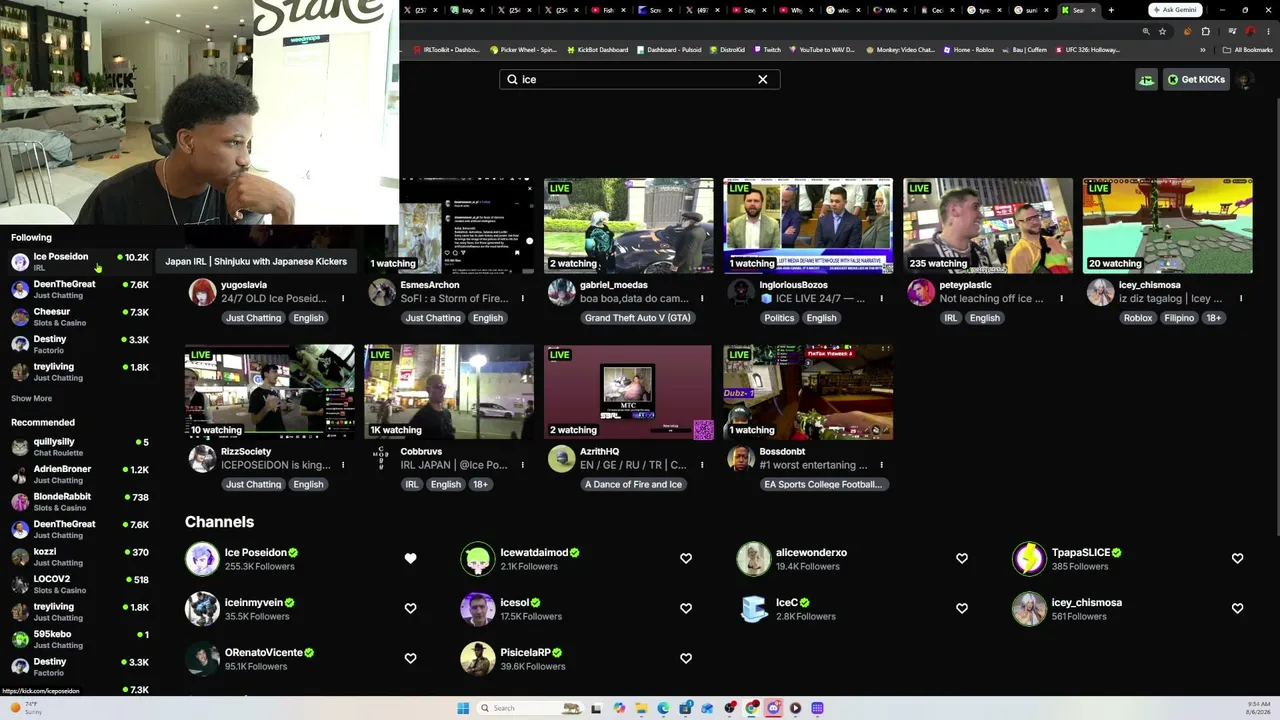Click the Filipino language tag
The width and height of the screenshot is (1280, 720).
point(1179,318)
